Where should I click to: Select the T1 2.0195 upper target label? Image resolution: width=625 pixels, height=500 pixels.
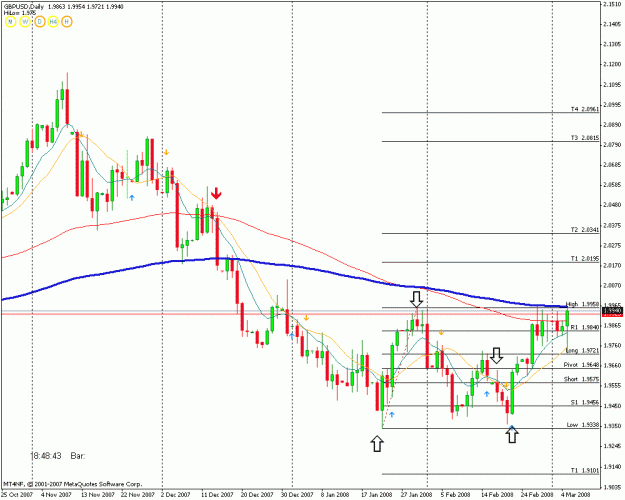584,258
